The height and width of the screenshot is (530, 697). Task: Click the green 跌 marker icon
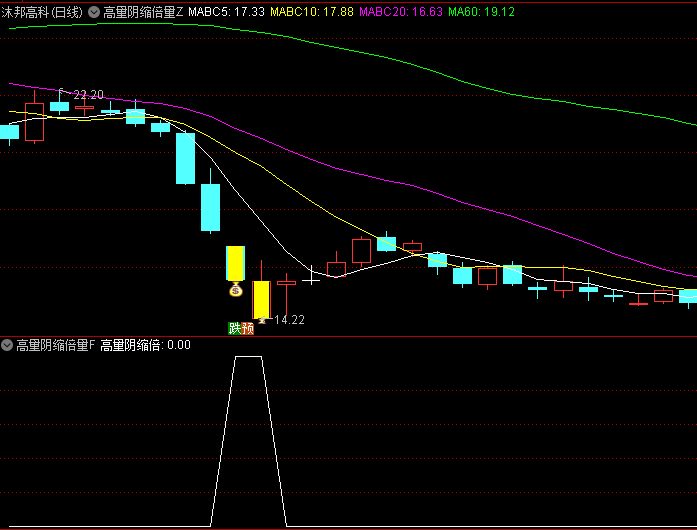(x=235, y=327)
